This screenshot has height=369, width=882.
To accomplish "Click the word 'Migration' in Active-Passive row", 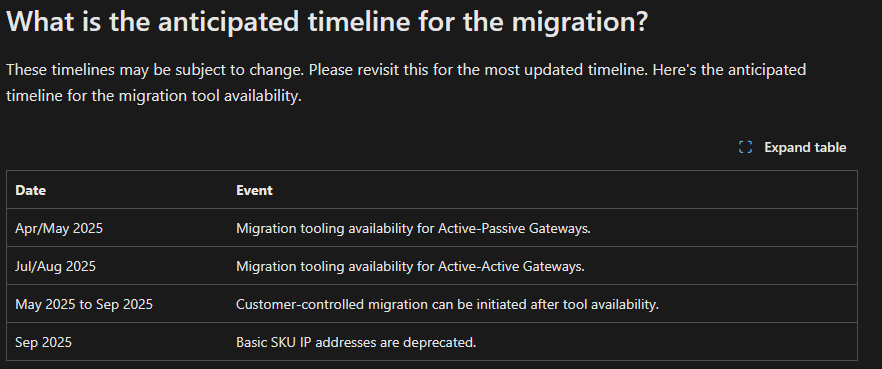I will point(263,228).
